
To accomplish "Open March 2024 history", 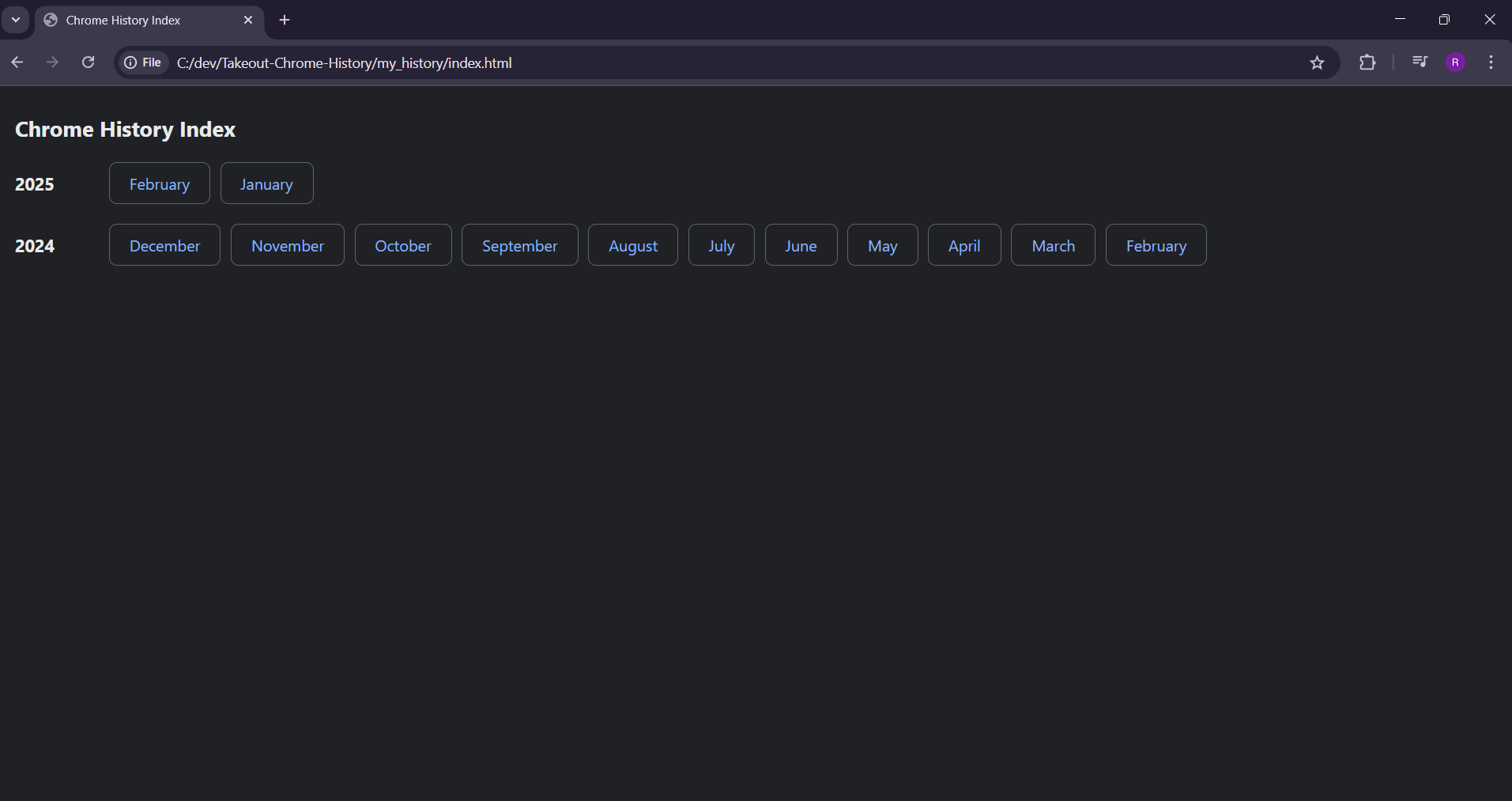I will [x=1054, y=245].
